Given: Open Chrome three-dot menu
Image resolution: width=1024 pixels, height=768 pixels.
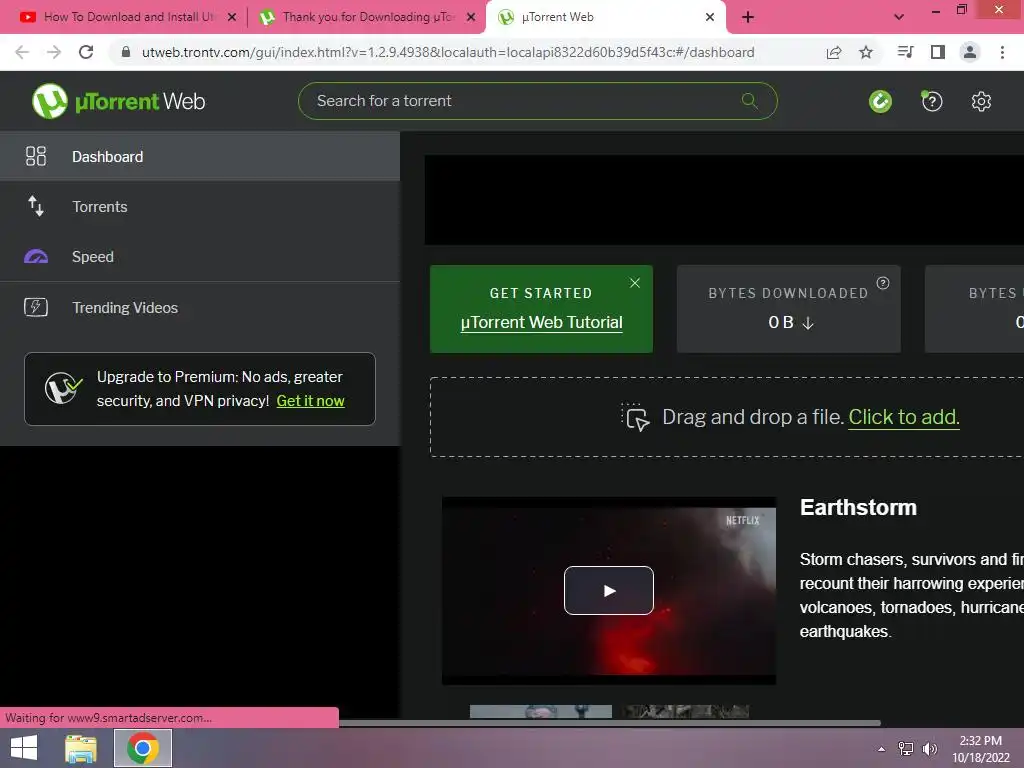Looking at the screenshot, I should (x=1002, y=52).
